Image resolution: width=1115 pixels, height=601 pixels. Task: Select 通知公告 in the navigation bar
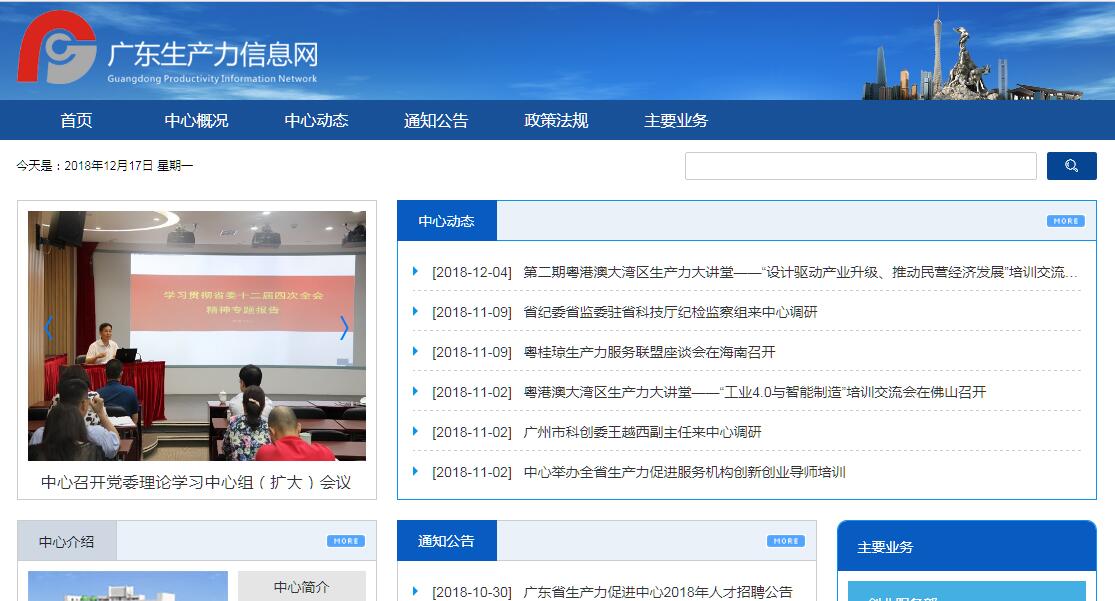click(x=436, y=121)
